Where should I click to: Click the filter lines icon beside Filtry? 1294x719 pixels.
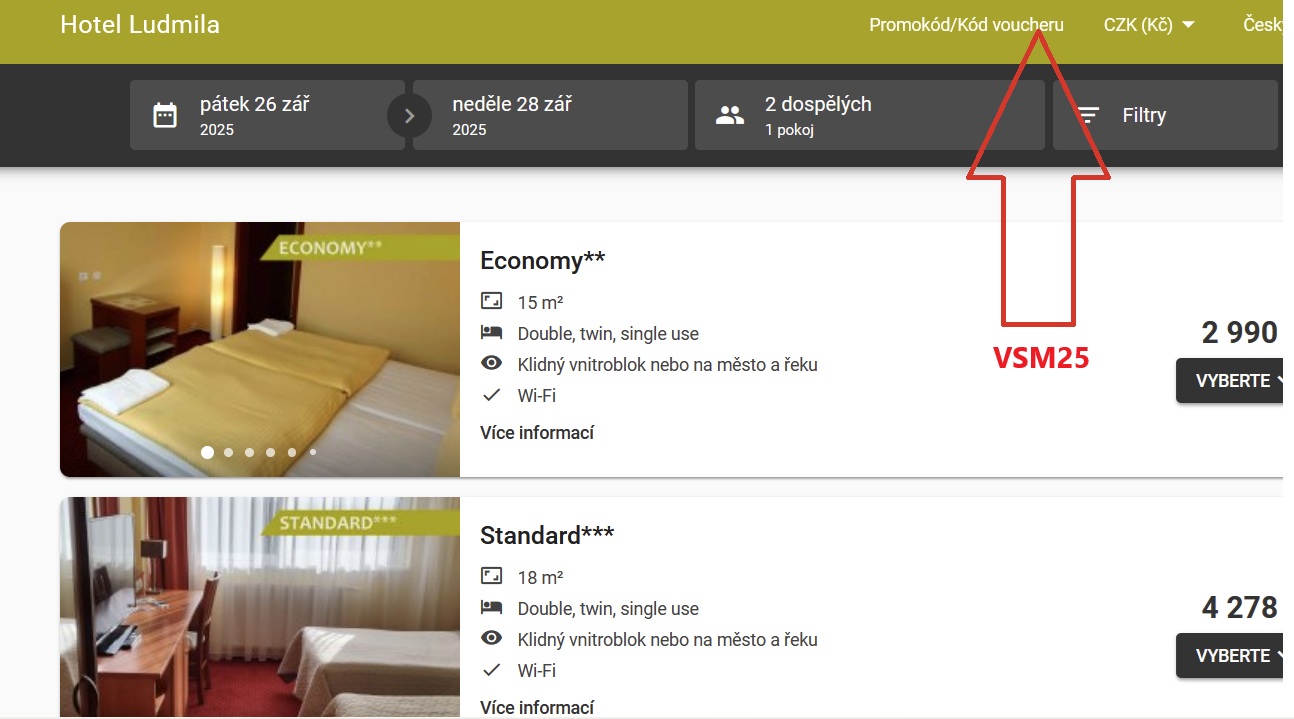(x=1088, y=115)
